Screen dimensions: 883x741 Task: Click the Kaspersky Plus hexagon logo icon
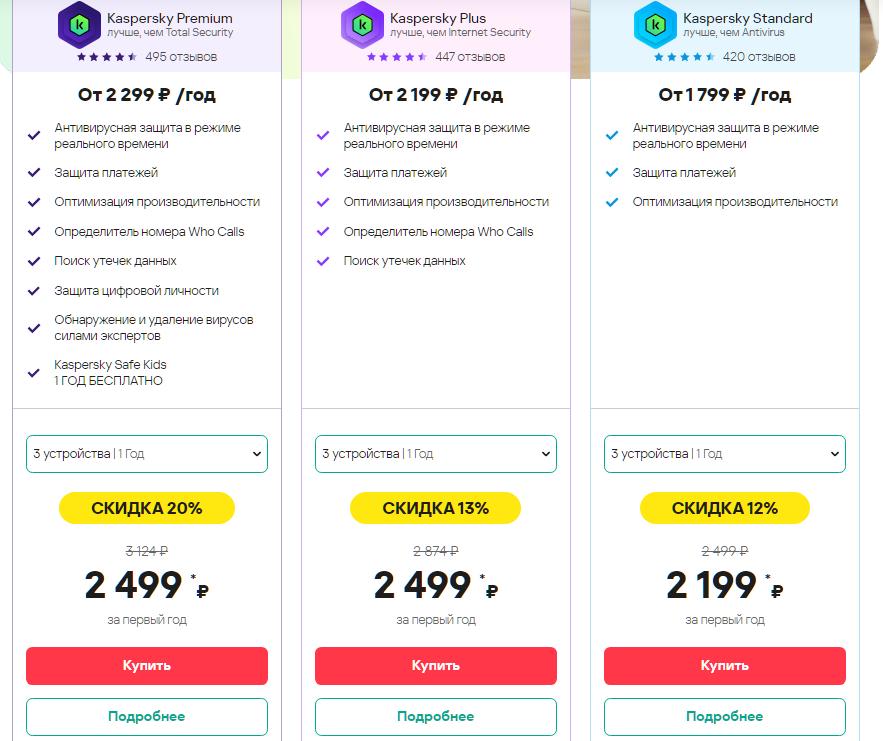(x=361, y=25)
